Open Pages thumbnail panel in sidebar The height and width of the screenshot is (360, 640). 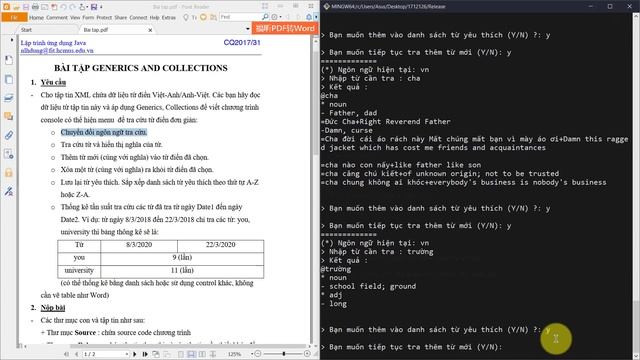click(x=9, y=79)
